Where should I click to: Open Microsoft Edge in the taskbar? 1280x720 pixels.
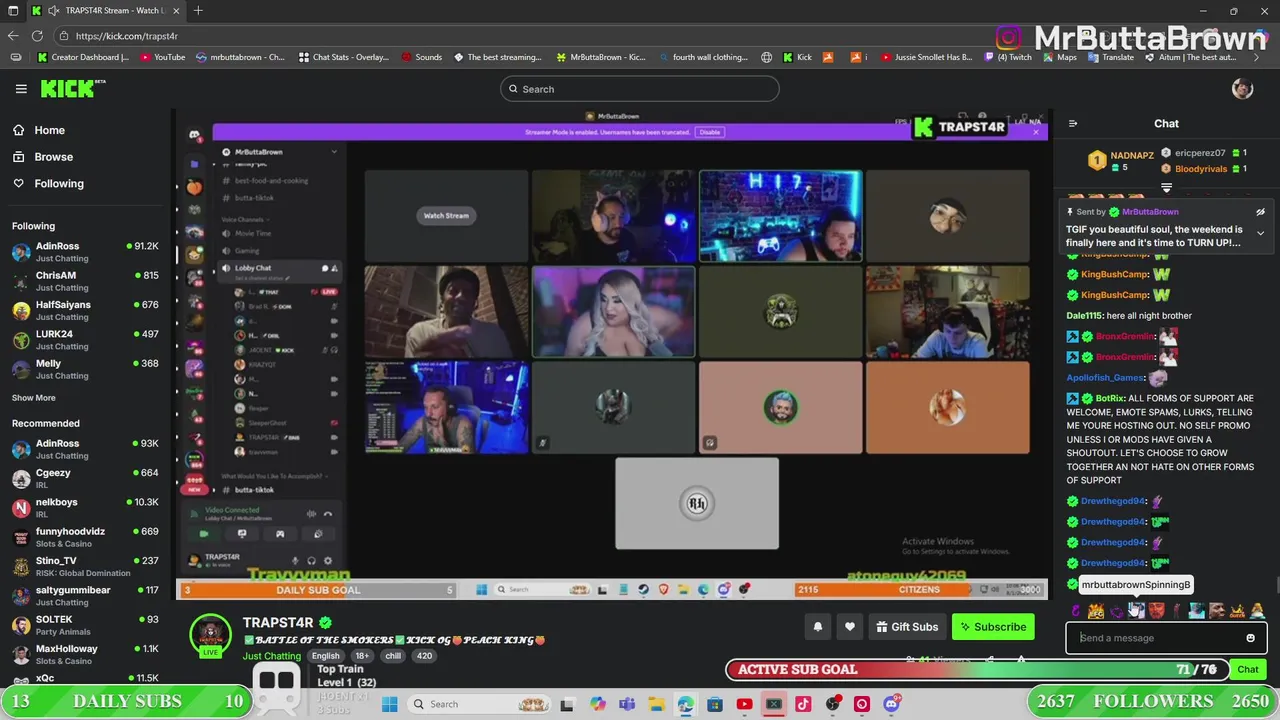click(685, 704)
